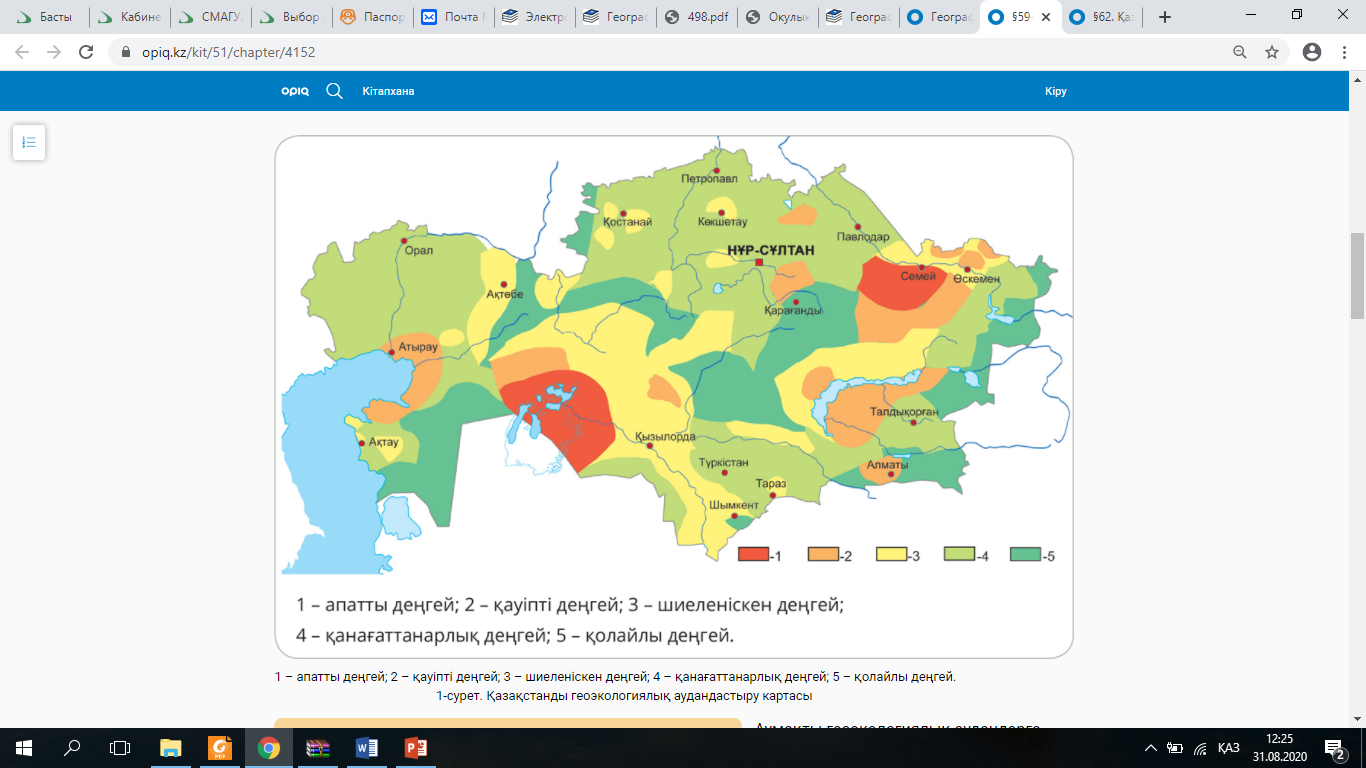Screen dimensions: 1366x768
Task: Bookmark this page with star icon
Action: (x=1272, y=52)
